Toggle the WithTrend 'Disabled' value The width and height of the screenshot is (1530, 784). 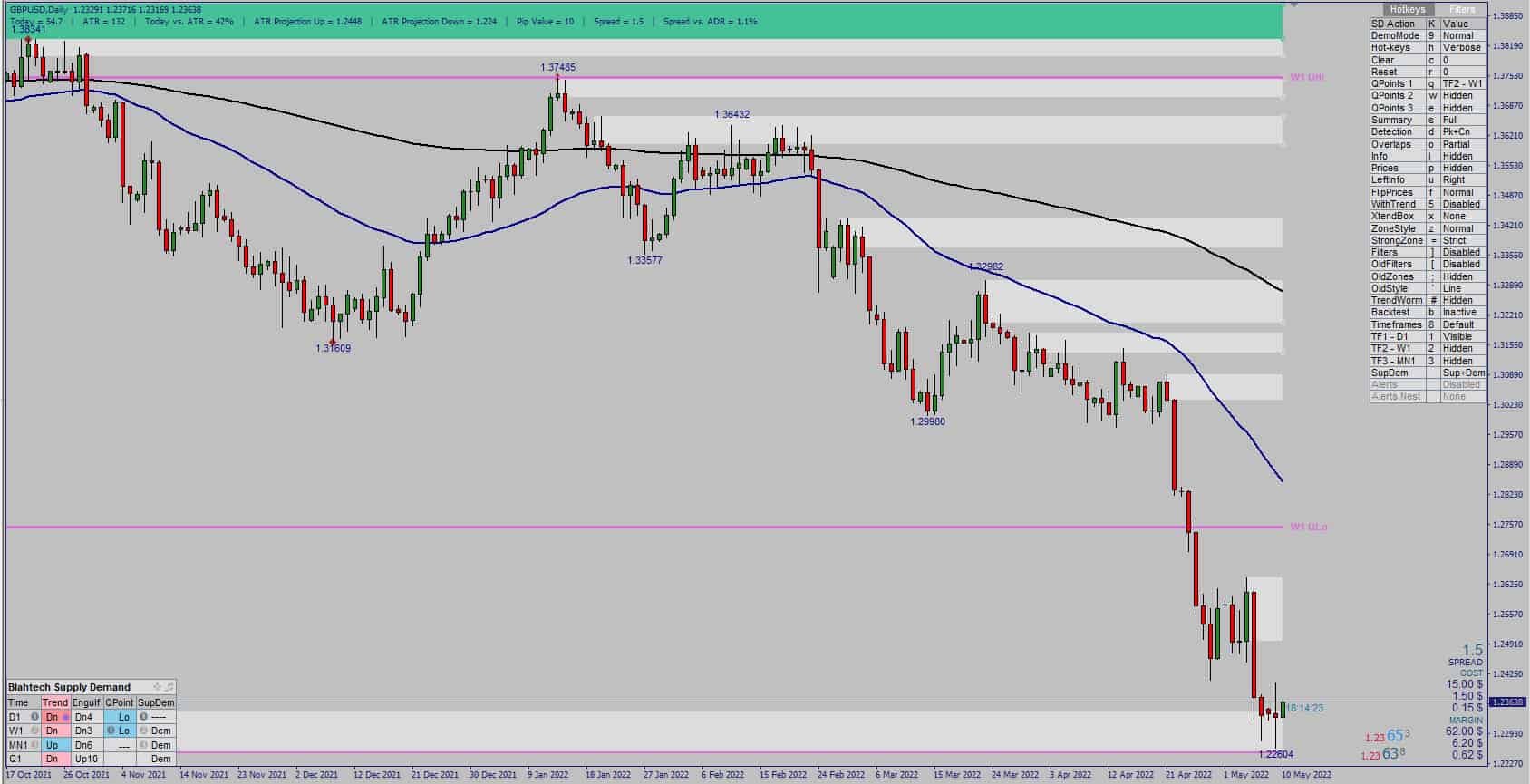tap(1463, 204)
